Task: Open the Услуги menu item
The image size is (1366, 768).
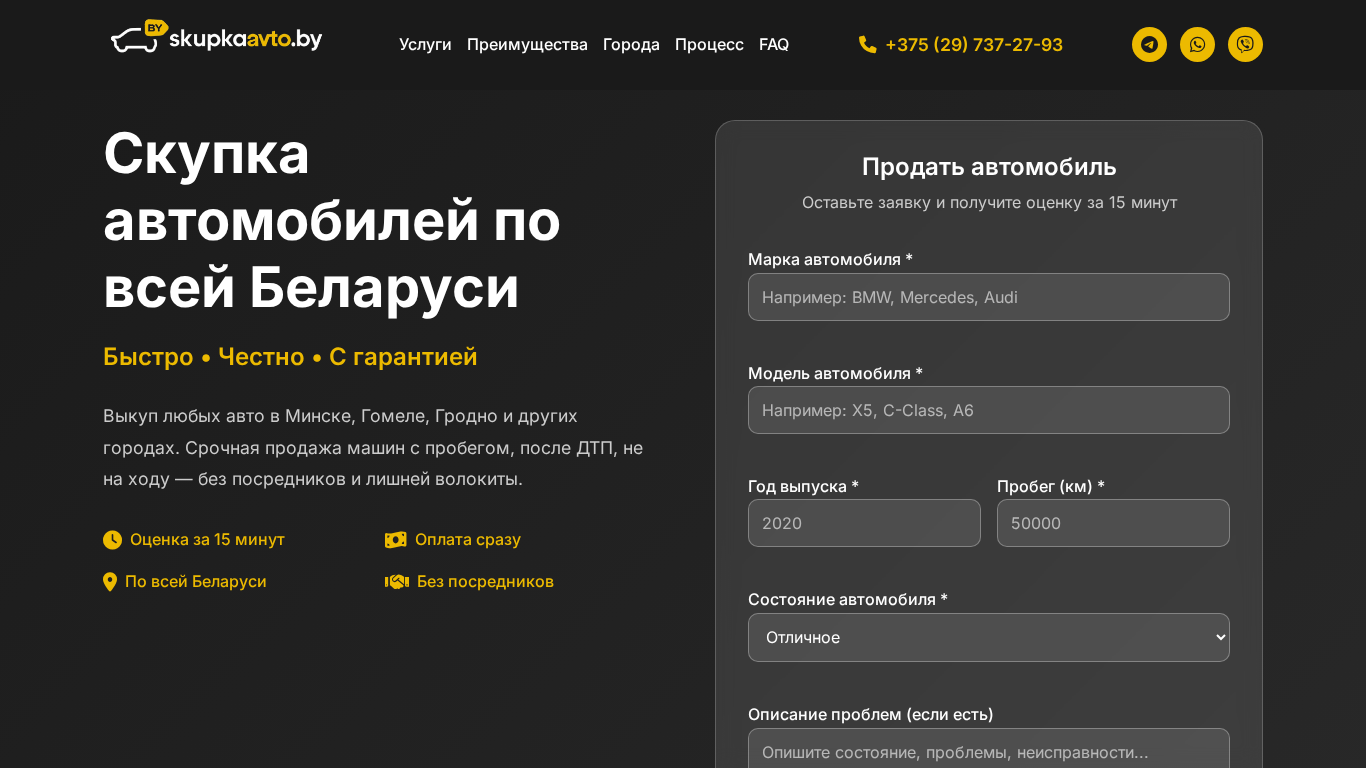Action: (x=425, y=44)
